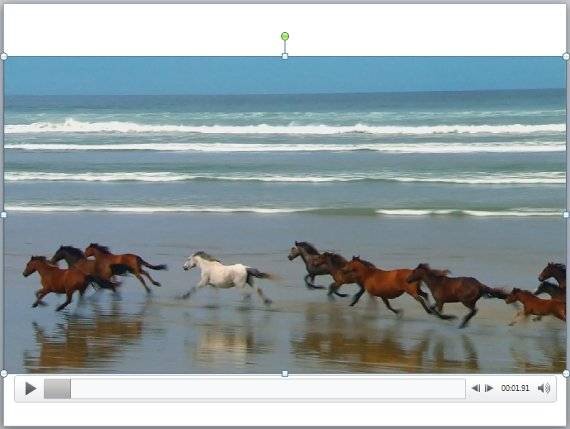570x429 pixels.
Task: Click the green rotation handle above video
Action: click(x=285, y=36)
